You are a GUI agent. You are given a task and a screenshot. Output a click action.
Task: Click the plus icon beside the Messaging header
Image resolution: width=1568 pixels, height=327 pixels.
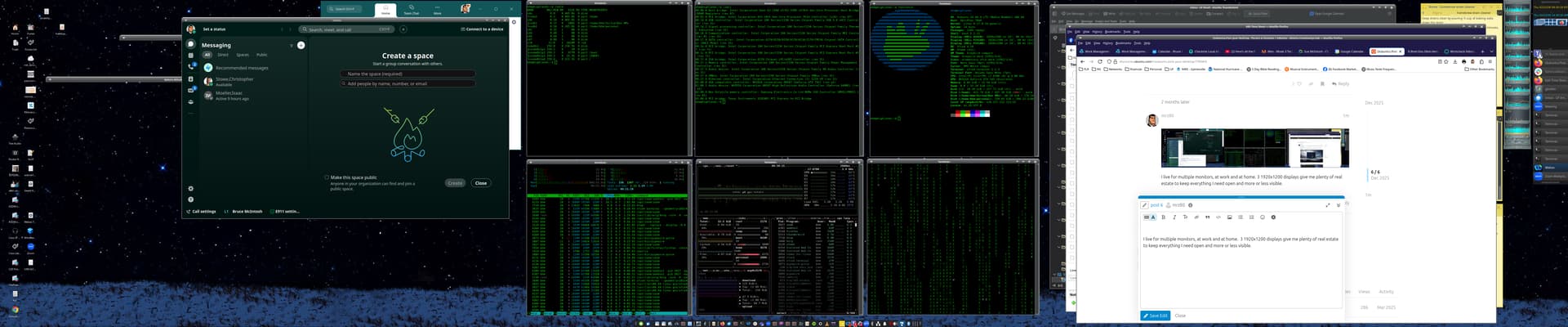pyautogui.click(x=301, y=45)
